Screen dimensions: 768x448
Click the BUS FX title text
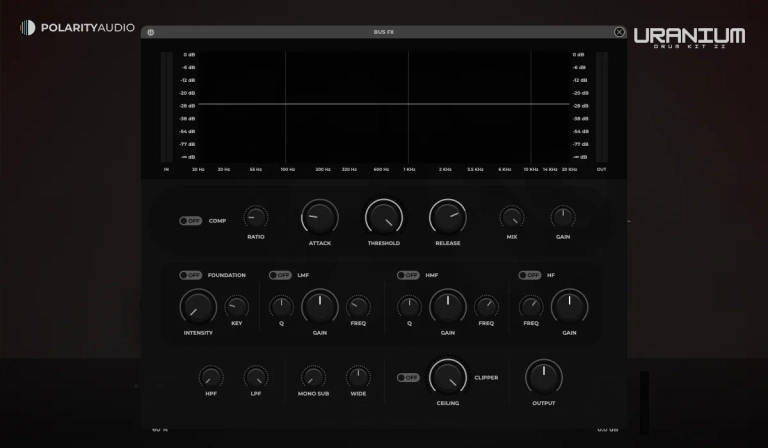pos(384,32)
